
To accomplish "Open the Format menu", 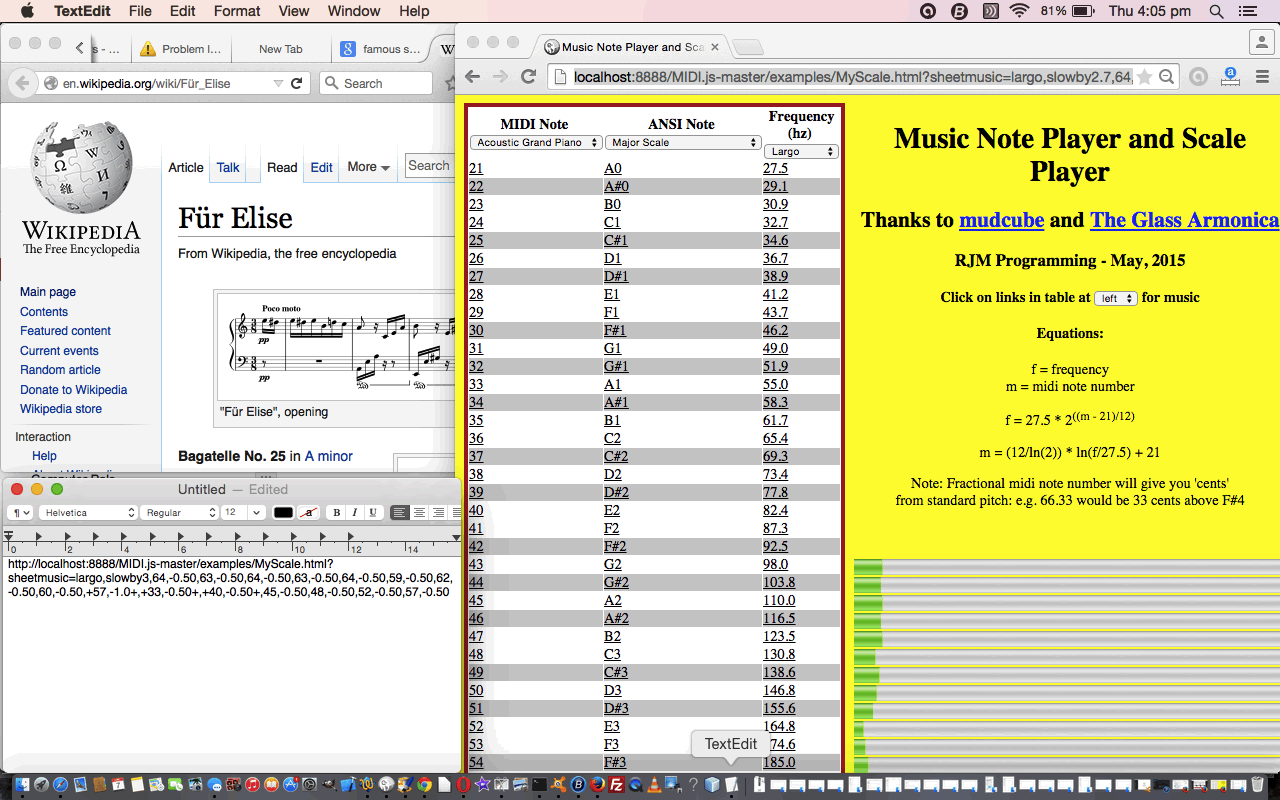I will (236, 11).
